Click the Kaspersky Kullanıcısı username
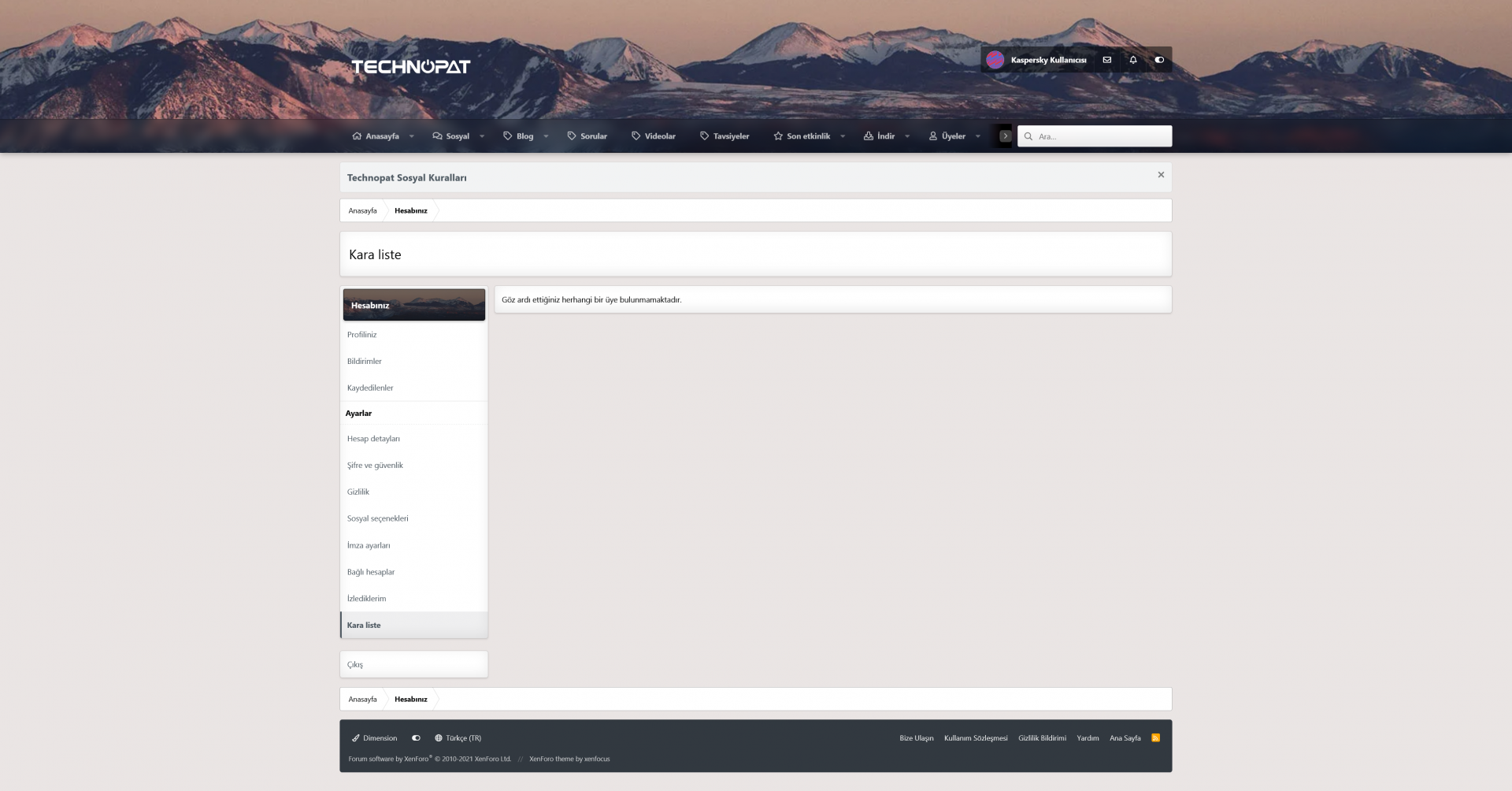The height and width of the screenshot is (791, 1512). point(1049,60)
